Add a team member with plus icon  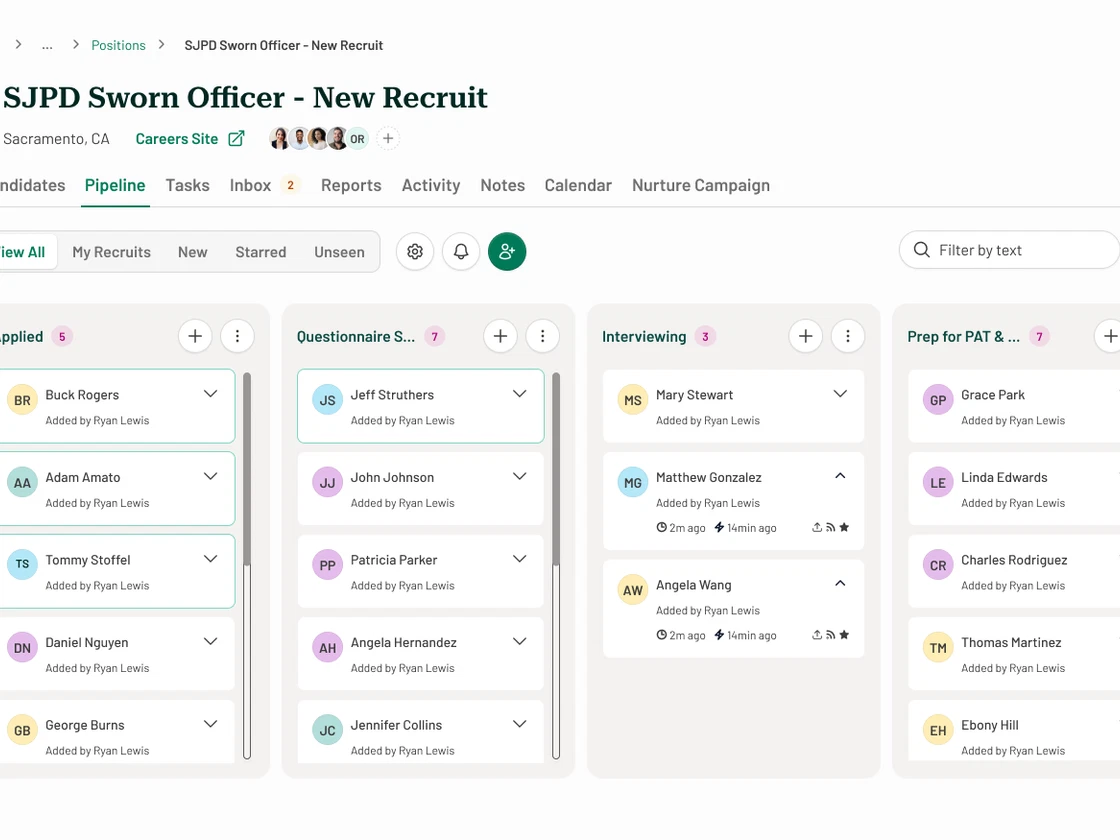[388, 139]
